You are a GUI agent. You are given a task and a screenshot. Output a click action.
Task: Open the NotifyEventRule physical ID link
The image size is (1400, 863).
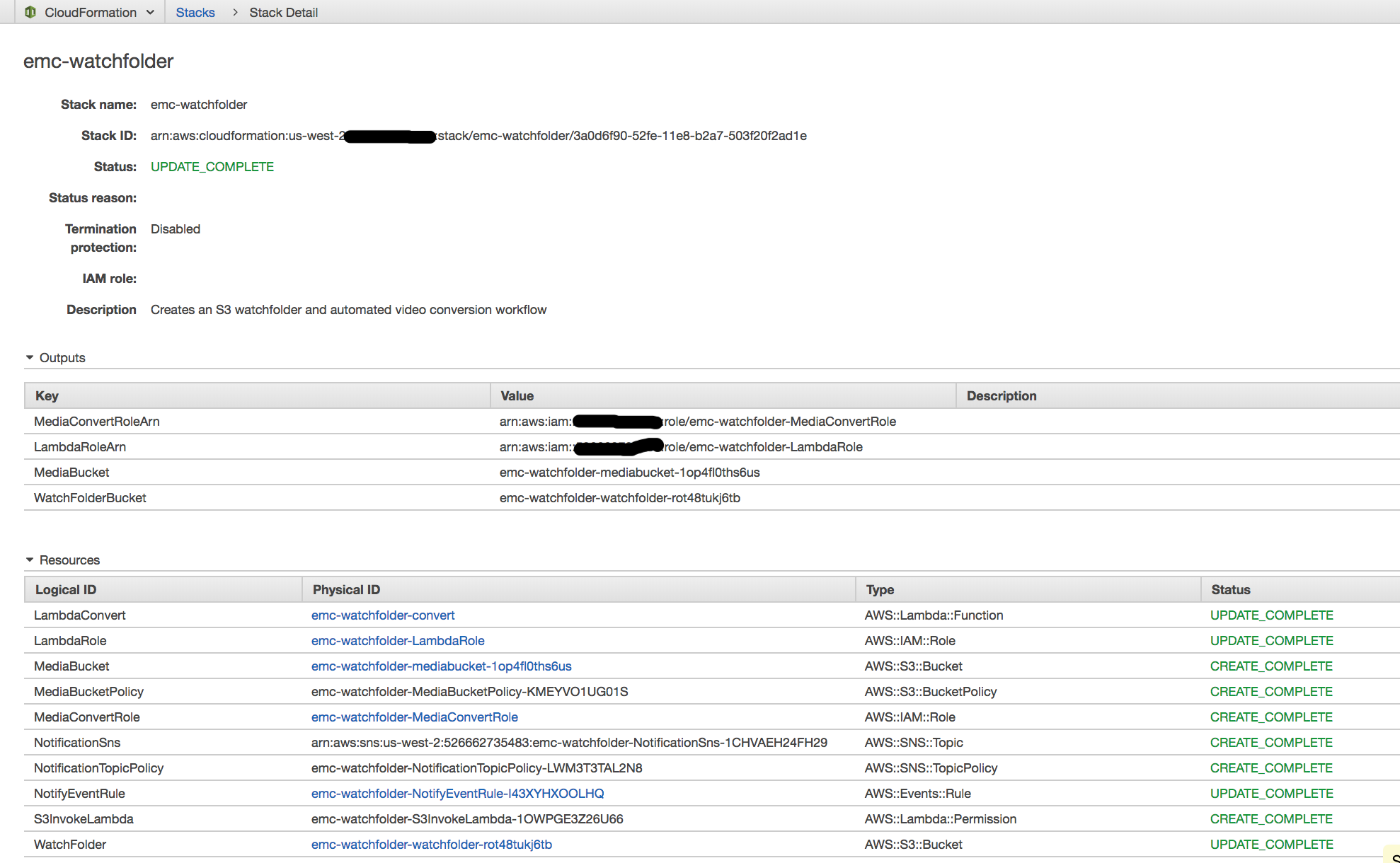coord(458,794)
